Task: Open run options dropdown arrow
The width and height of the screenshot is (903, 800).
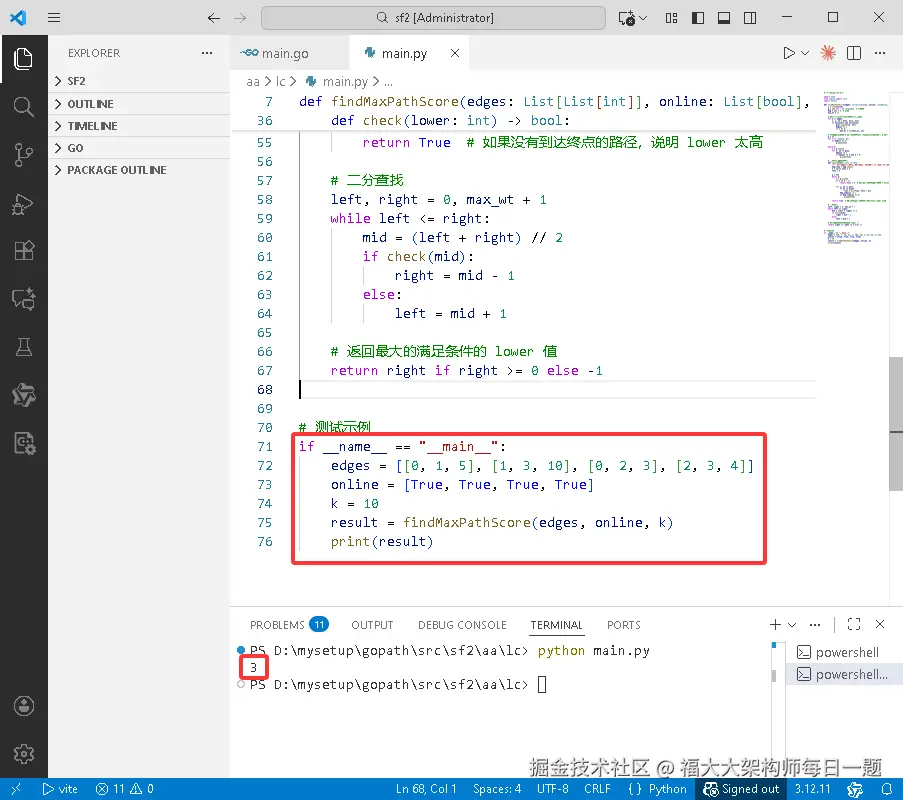Action: [805, 53]
